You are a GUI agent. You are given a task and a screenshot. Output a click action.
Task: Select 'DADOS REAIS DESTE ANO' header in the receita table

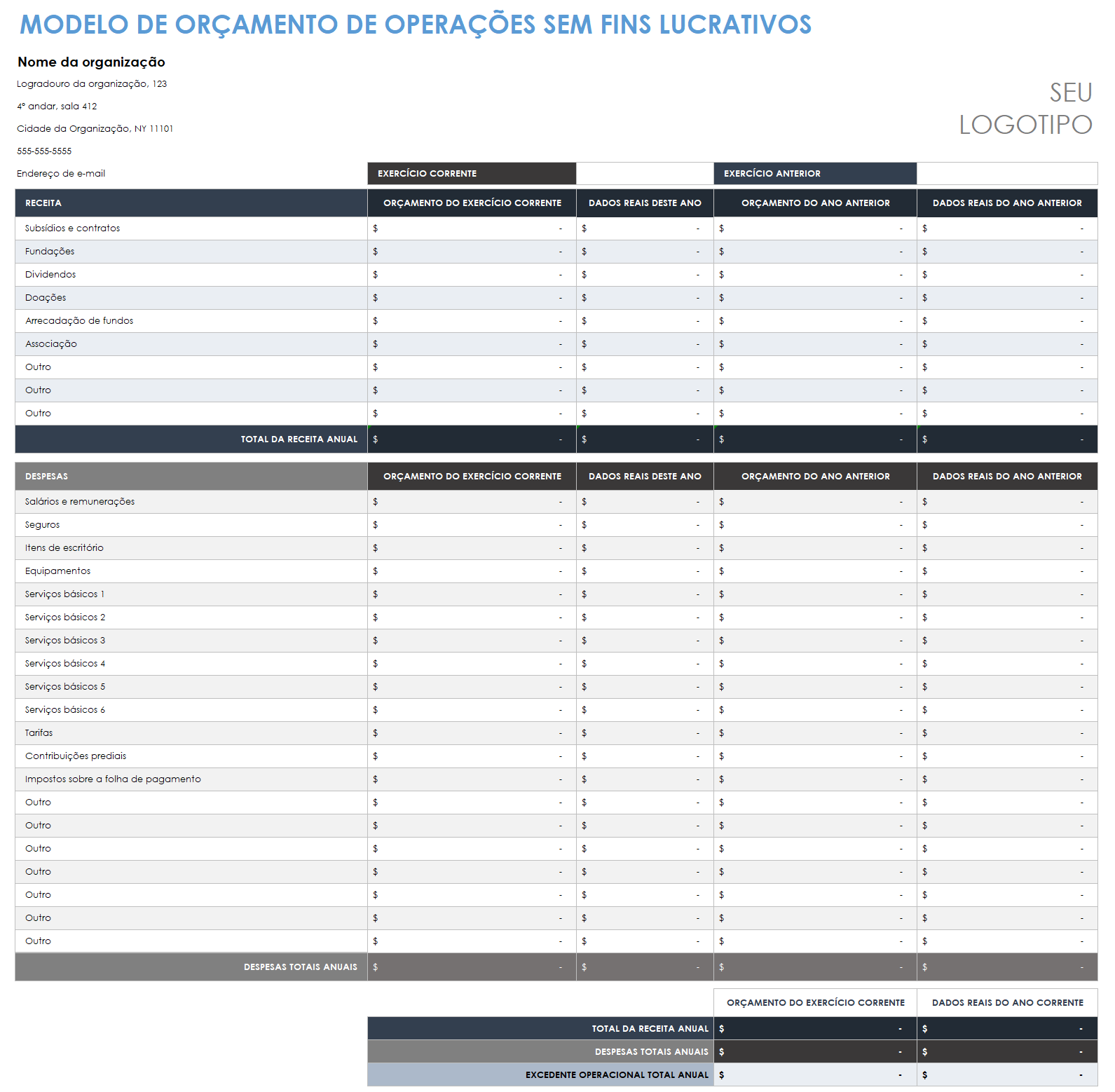pyautogui.click(x=645, y=203)
